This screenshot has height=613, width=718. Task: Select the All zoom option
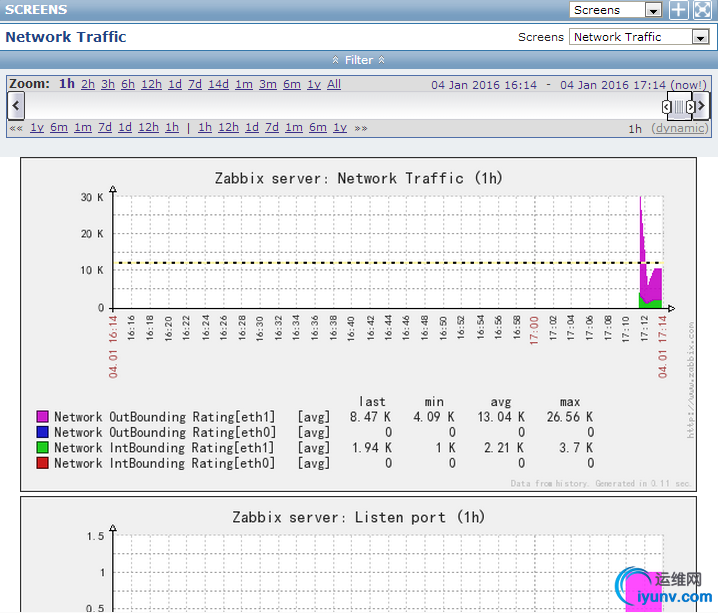coord(334,84)
